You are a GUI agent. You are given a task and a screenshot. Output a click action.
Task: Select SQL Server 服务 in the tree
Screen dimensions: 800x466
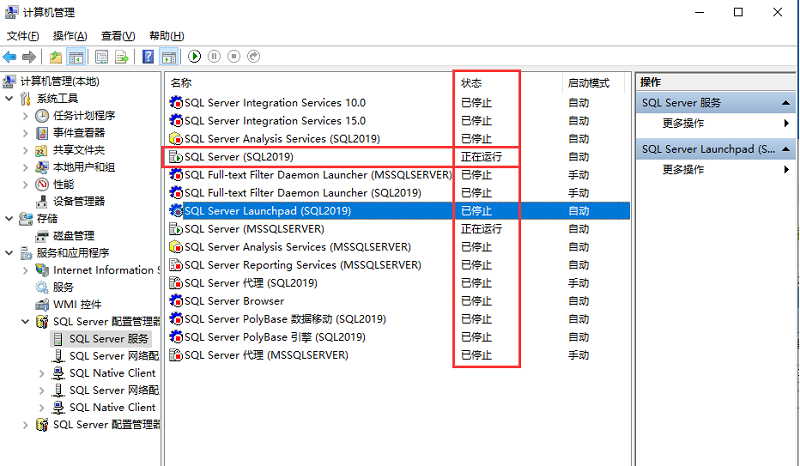(109, 338)
